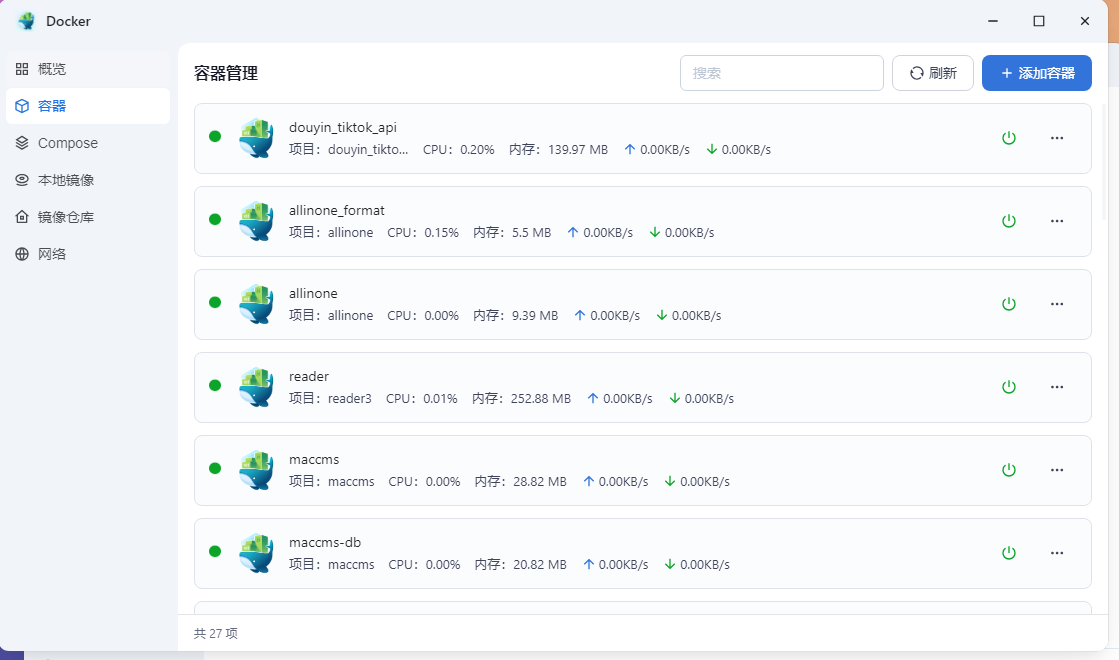This screenshot has width=1119, height=660.
Task: Click the Docker app logo icon
Action: click(27, 21)
